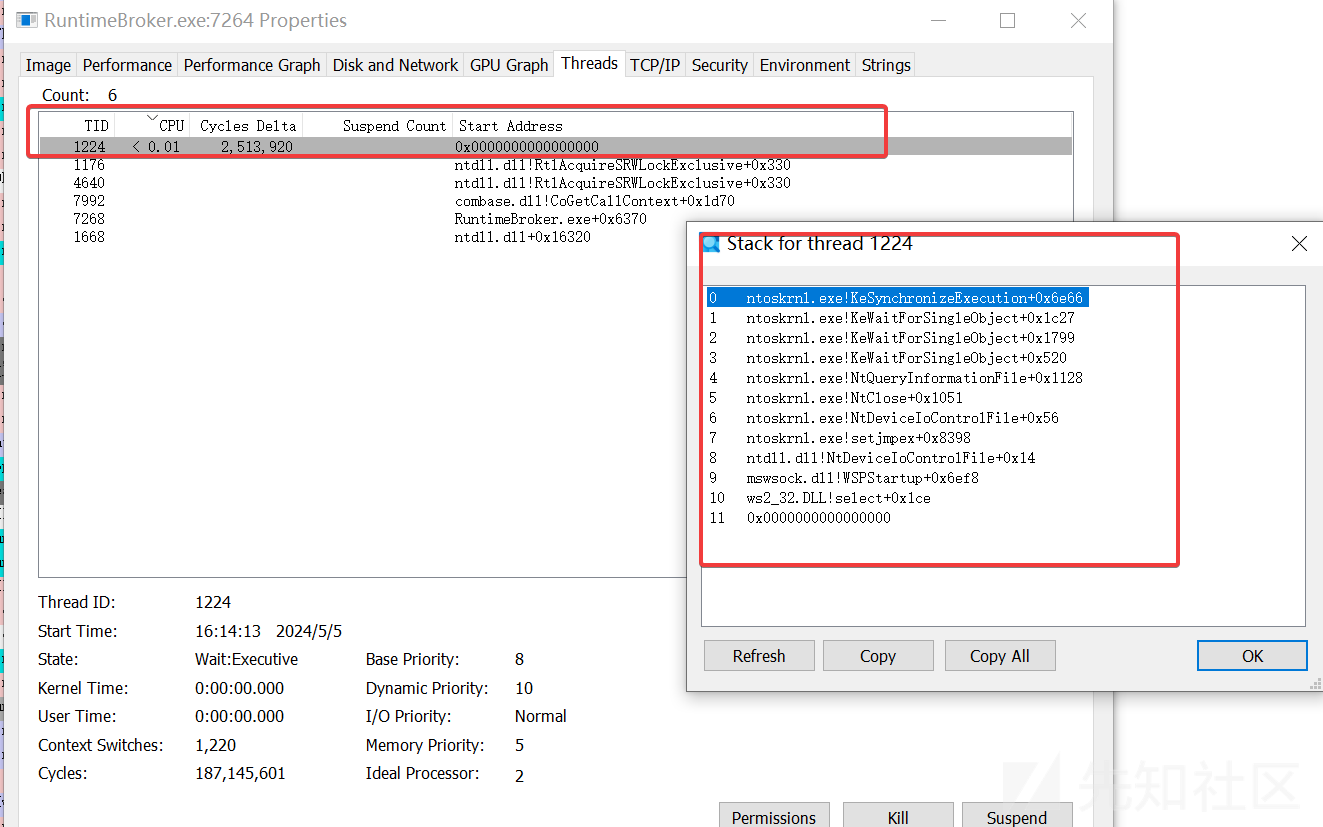Click the Dynamic Priority value 10

[524, 688]
